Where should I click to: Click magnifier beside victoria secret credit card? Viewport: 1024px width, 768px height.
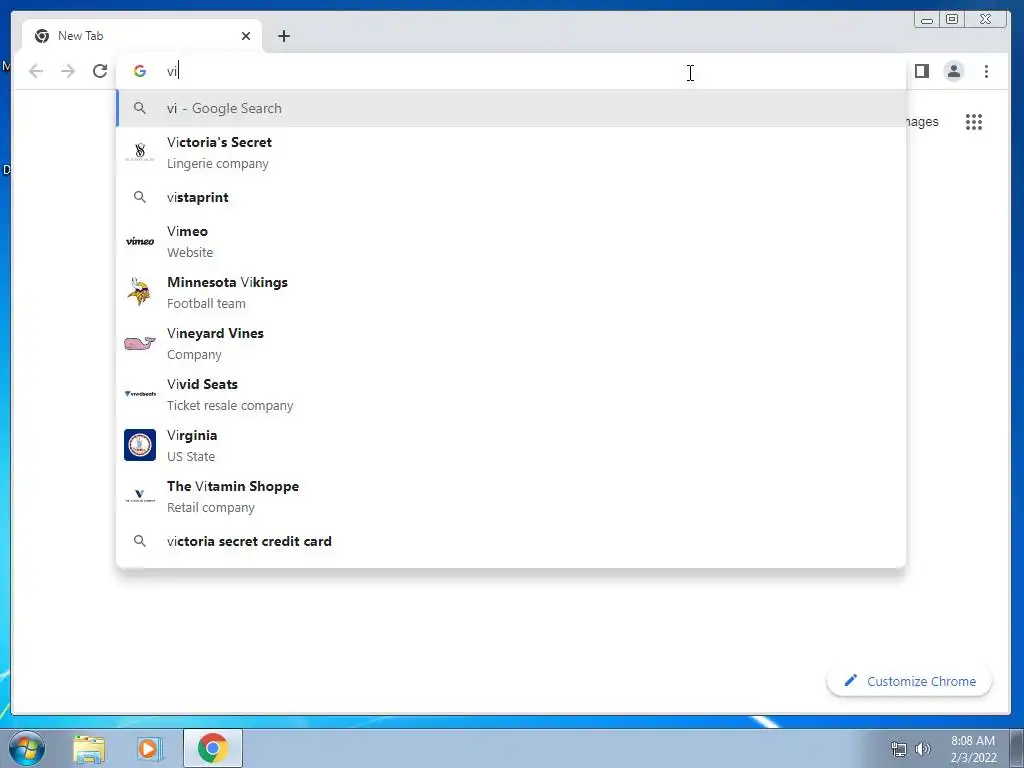pyautogui.click(x=140, y=541)
